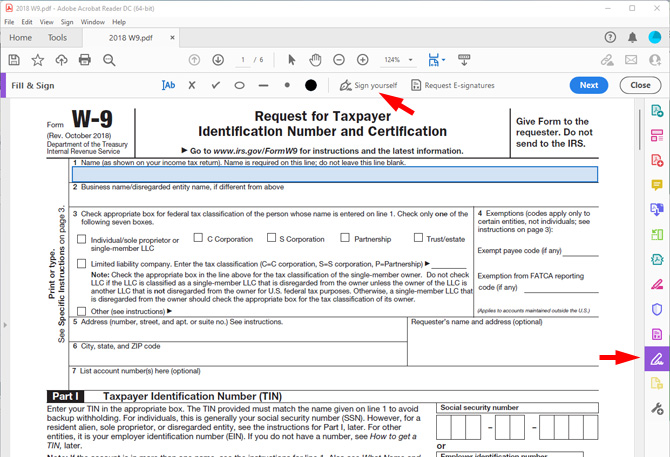Click Sign yourself
The image size is (670, 457).
(368, 85)
